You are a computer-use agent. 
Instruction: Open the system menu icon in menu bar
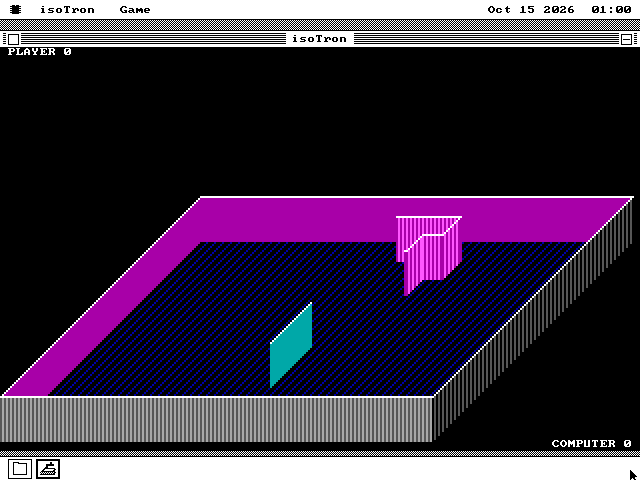pos(16,9)
